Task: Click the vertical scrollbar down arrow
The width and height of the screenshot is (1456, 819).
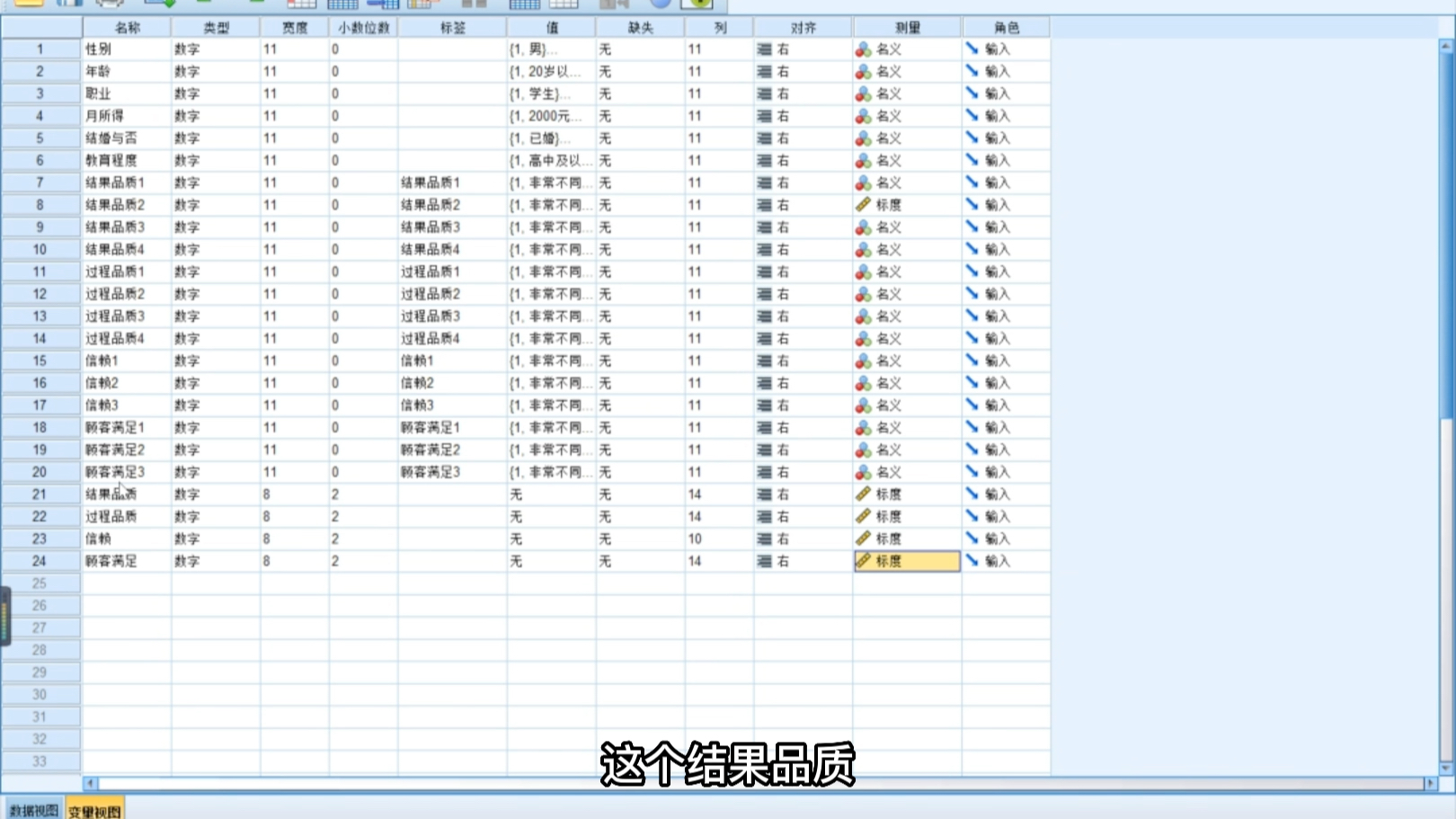Action: point(1446,769)
